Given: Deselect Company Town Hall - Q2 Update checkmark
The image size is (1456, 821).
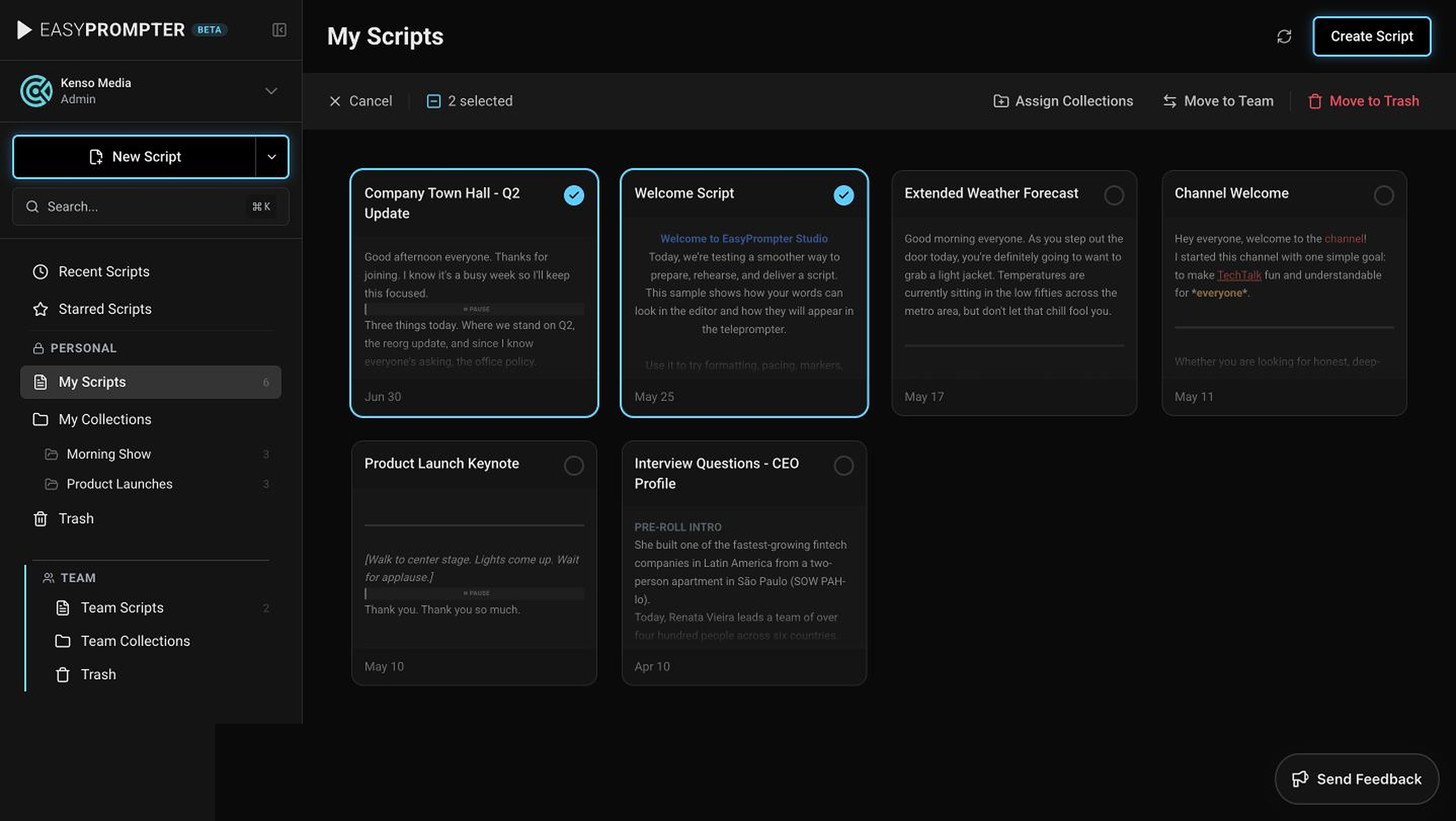Looking at the screenshot, I should (x=574, y=195).
